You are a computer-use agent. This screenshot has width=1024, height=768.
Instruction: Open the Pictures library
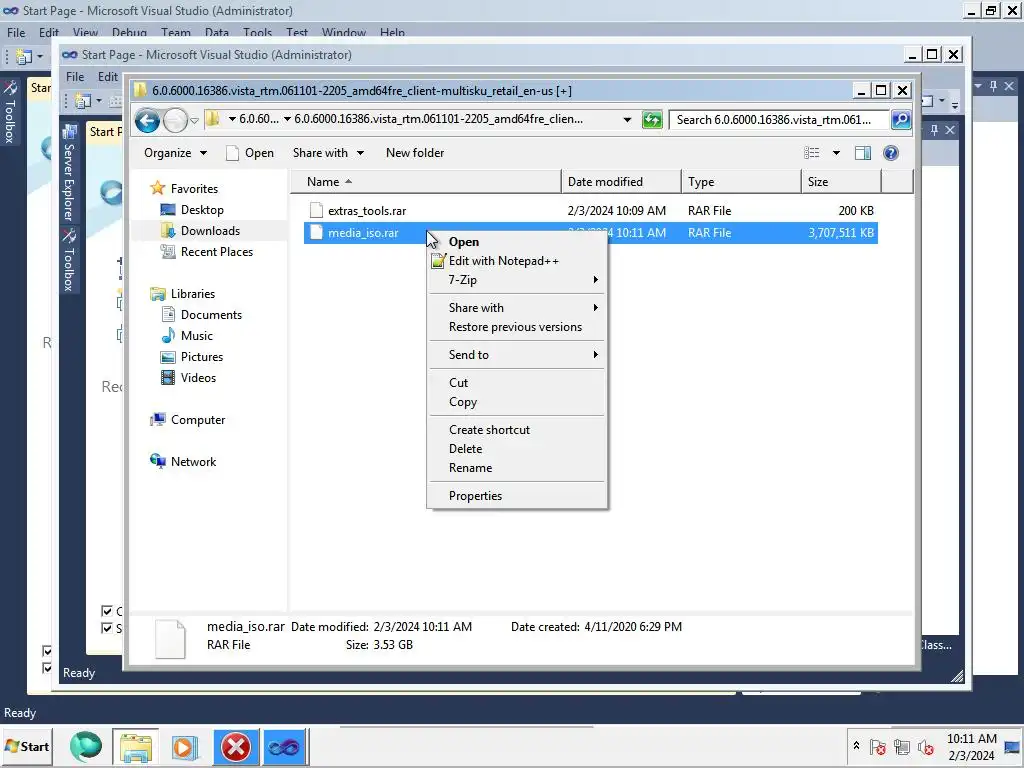click(202, 357)
